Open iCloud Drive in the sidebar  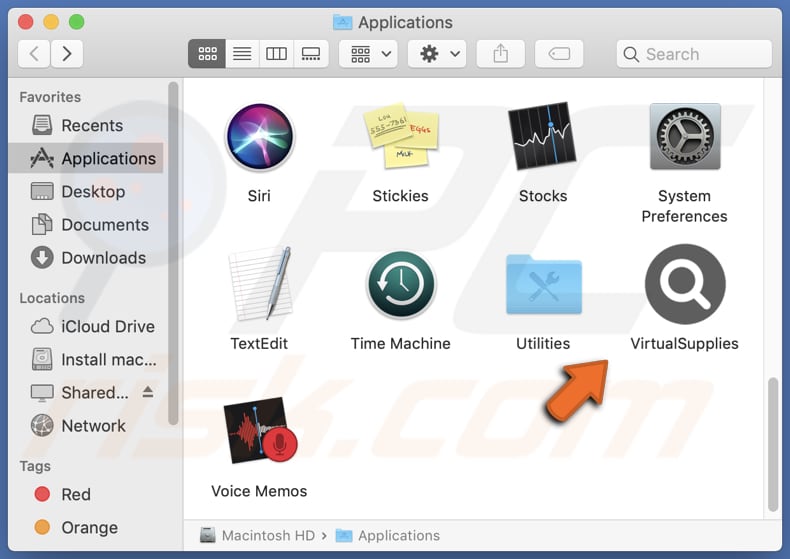pyautogui.click(x=86, y=326)
